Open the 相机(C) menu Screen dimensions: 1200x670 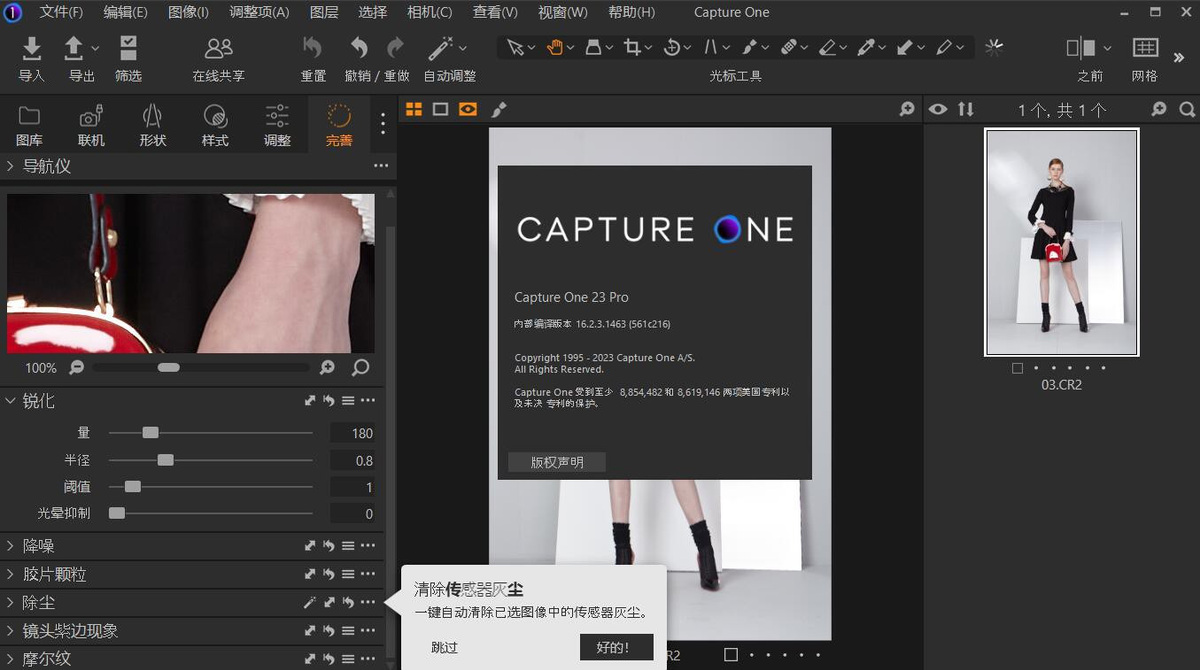[x=429, y=12]
